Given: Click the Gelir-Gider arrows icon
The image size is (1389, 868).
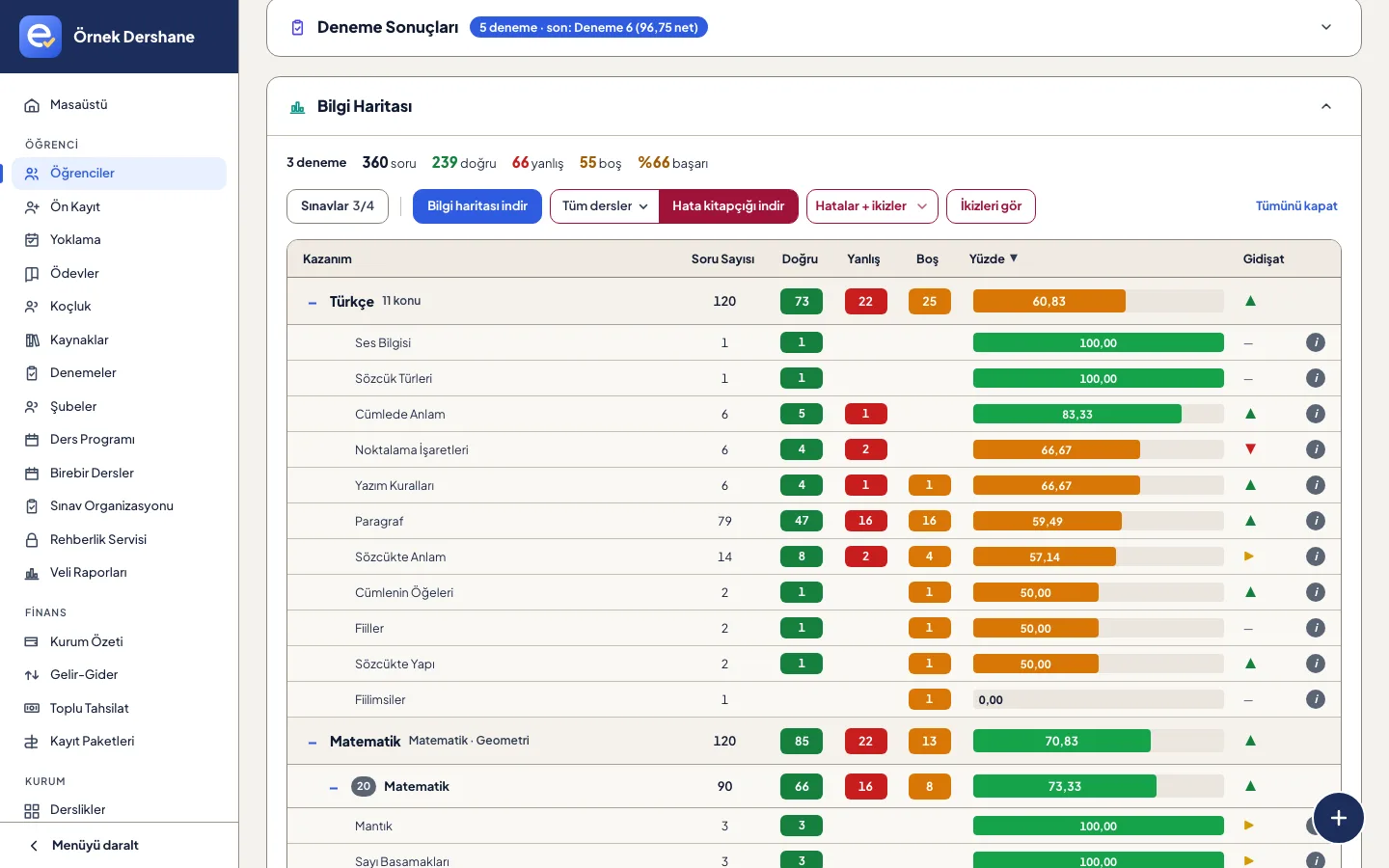Looking at the screenshot, I should (32, 675).
